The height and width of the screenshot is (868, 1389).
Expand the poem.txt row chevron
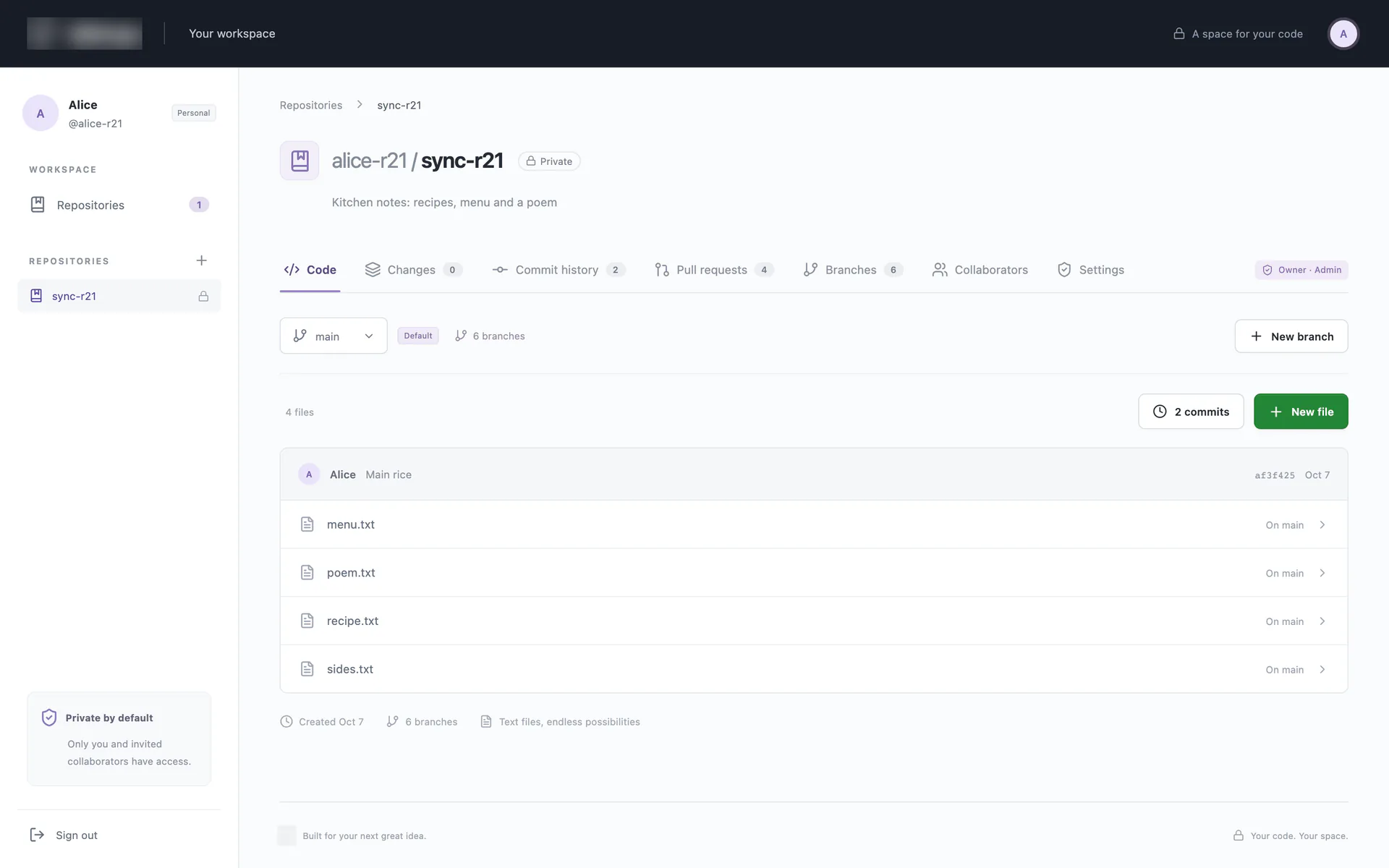pos(1322,573)
